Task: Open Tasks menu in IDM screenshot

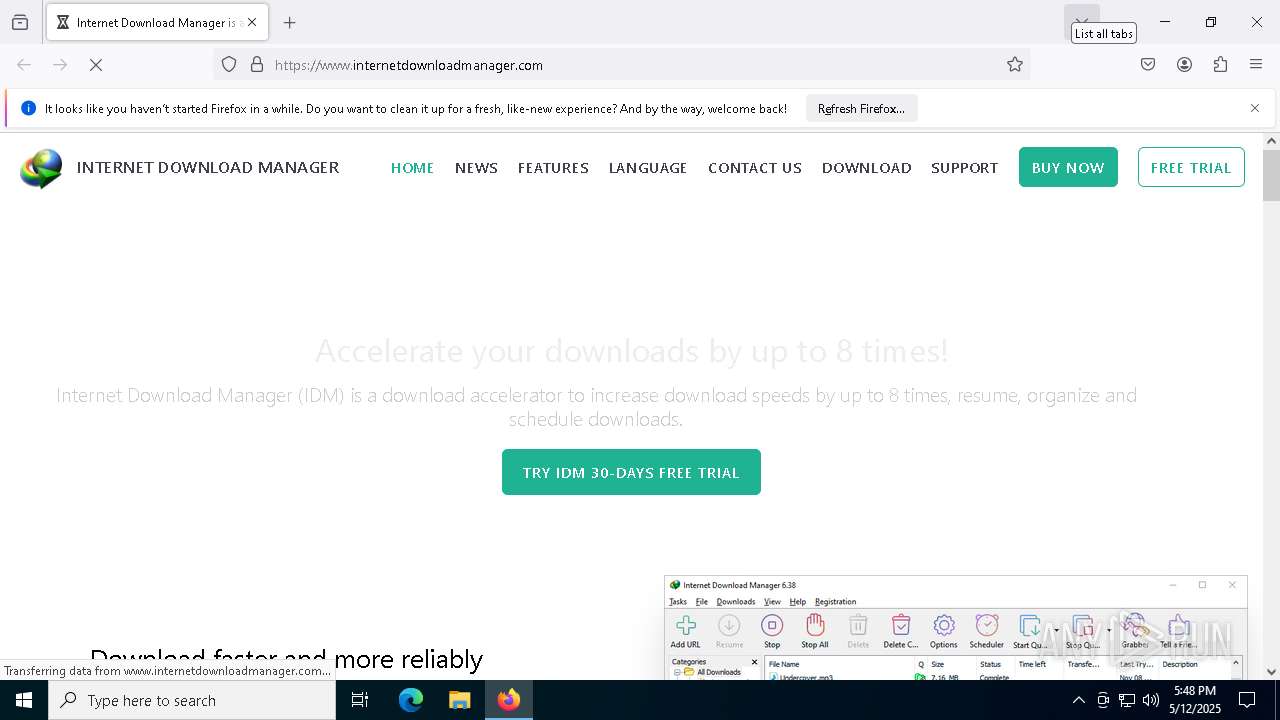Action: [678, 602]
